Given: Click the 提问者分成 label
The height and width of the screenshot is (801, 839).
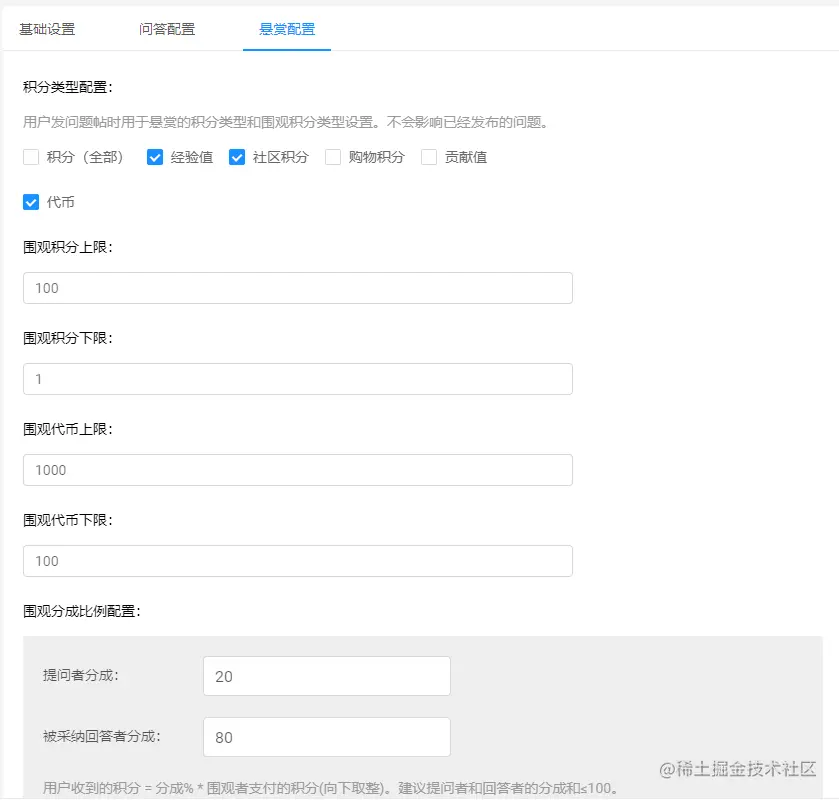Looking at the screenshot, I should (x=81, y=675).
